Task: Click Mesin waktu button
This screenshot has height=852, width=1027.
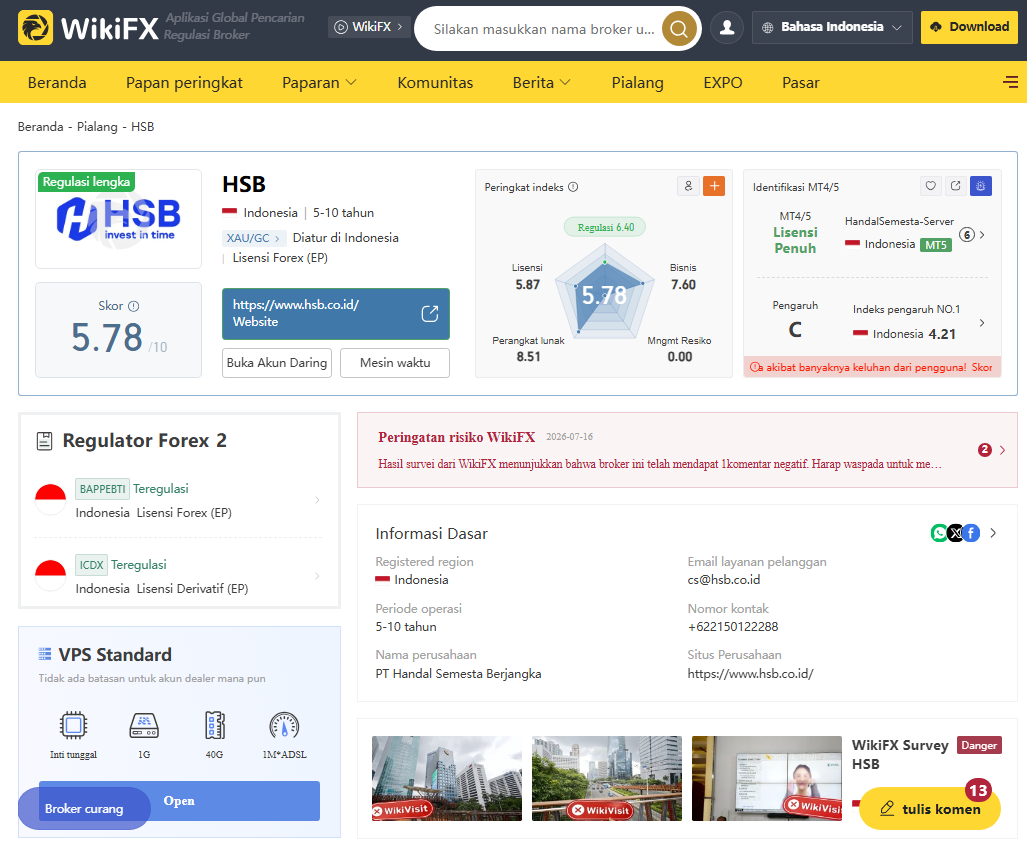Action: tap(395, 363)
